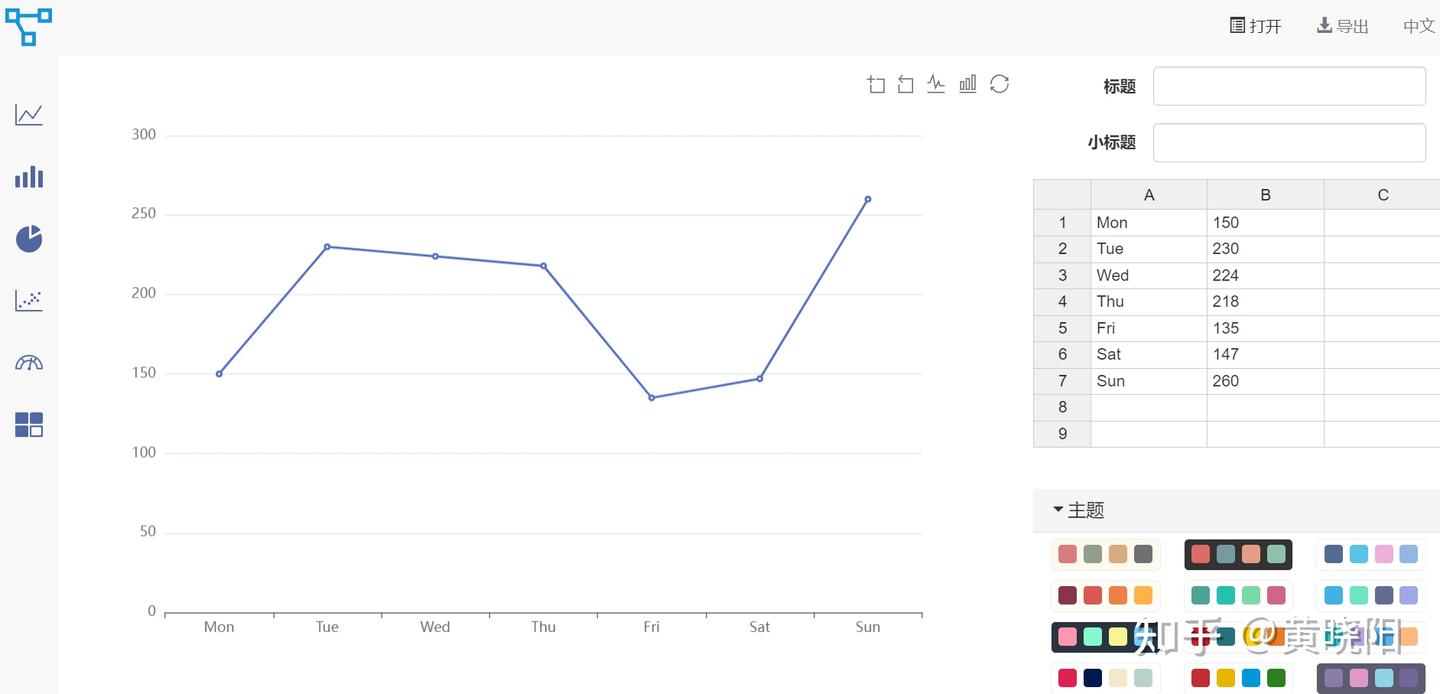This screenshot has width=1440, height=694.
Task: Pick the scatter plot chart icon
Action: click(29, 300)
